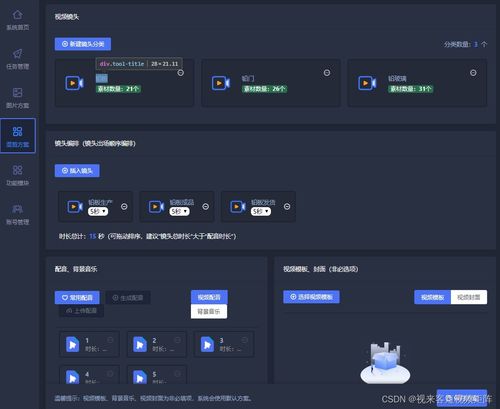Switch to 视频封面 tab
This screenshot has height=409, width=500.
pyautogui.click(x=469, y=297)
